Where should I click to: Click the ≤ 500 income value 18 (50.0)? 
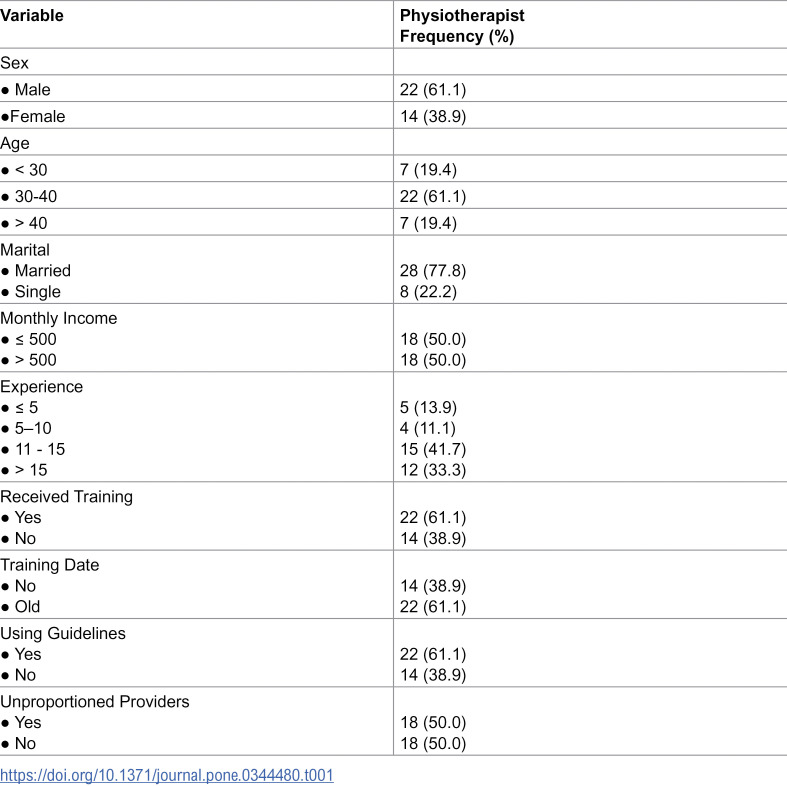433,339
